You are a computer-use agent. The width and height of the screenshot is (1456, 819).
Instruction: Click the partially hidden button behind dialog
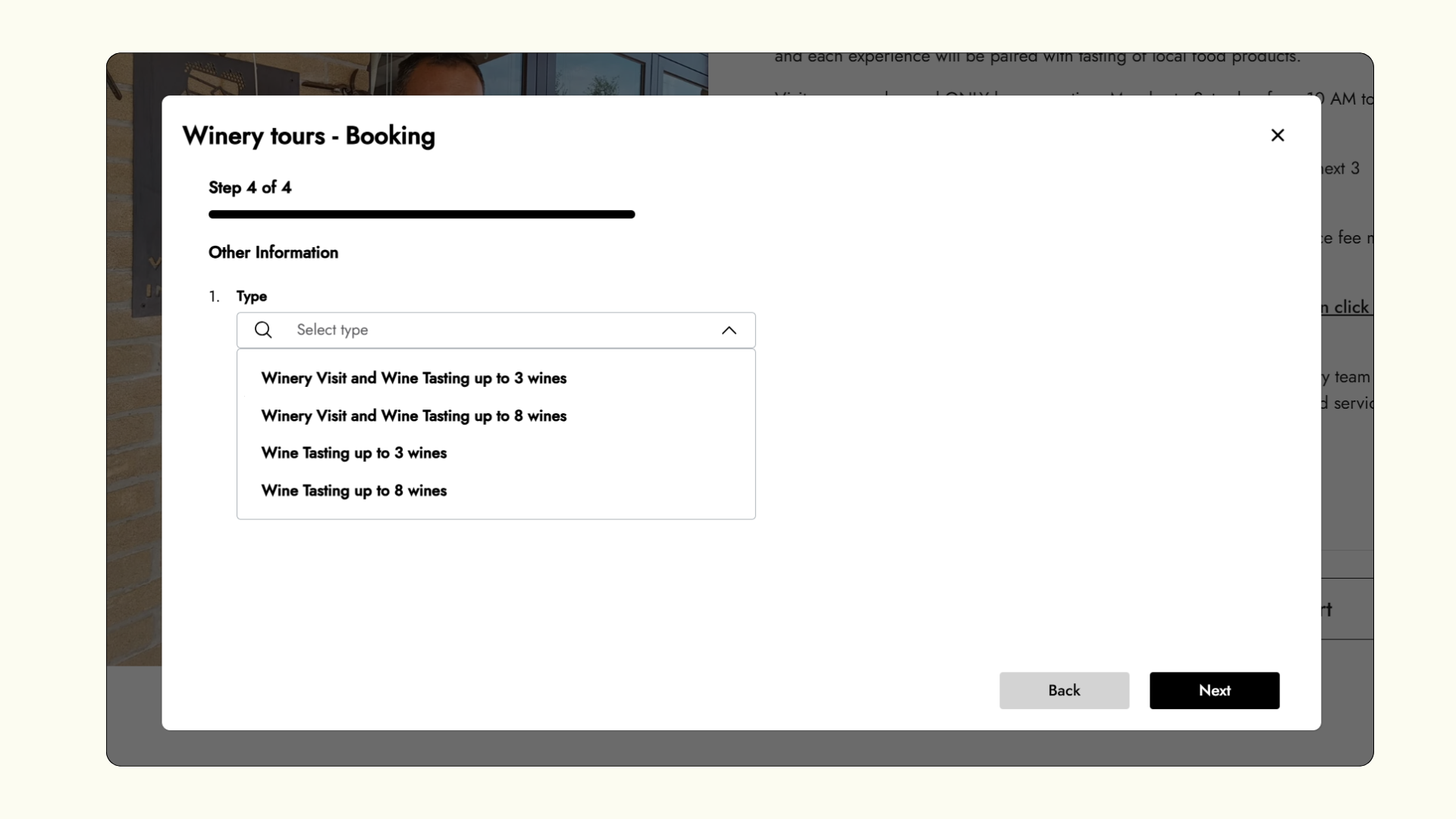point(1347,609)
